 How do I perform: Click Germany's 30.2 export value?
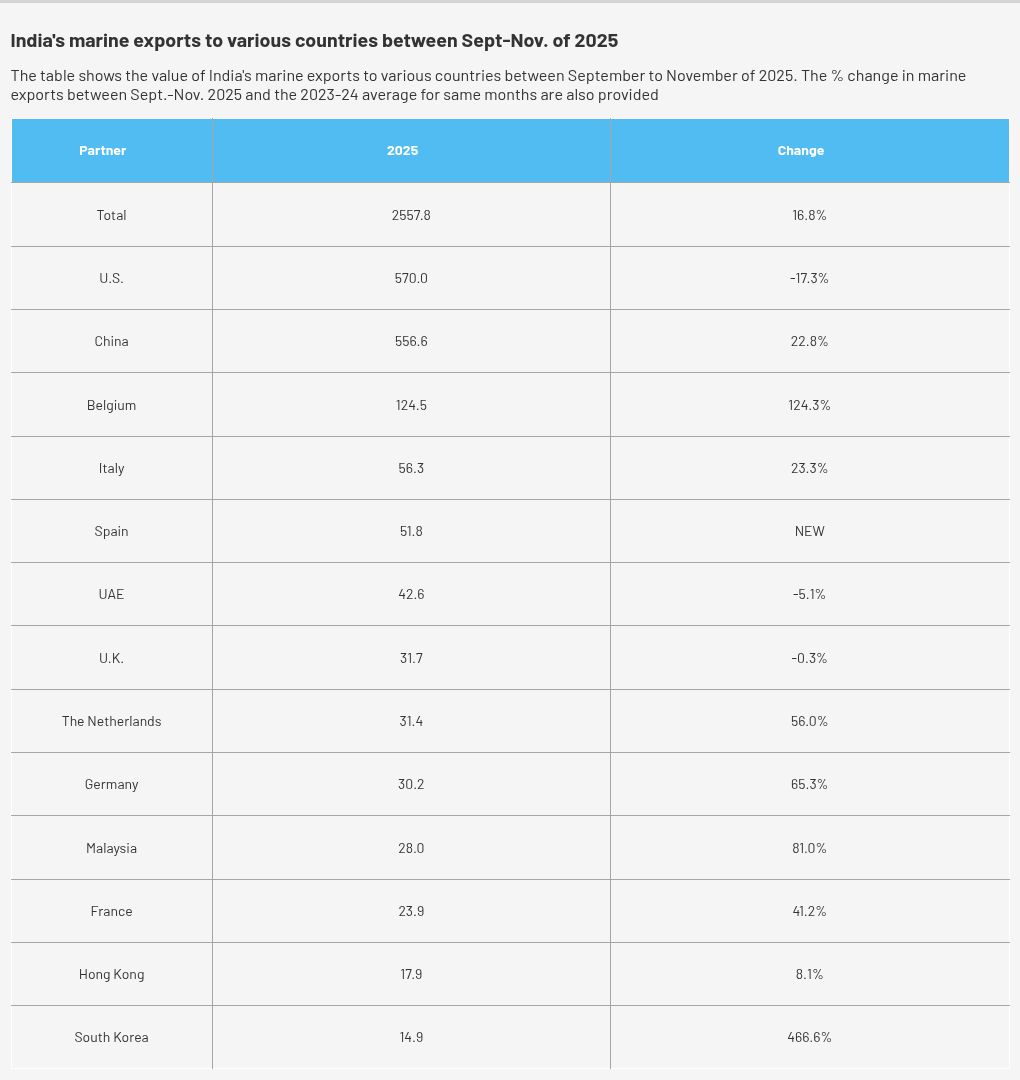click(411, 784)
